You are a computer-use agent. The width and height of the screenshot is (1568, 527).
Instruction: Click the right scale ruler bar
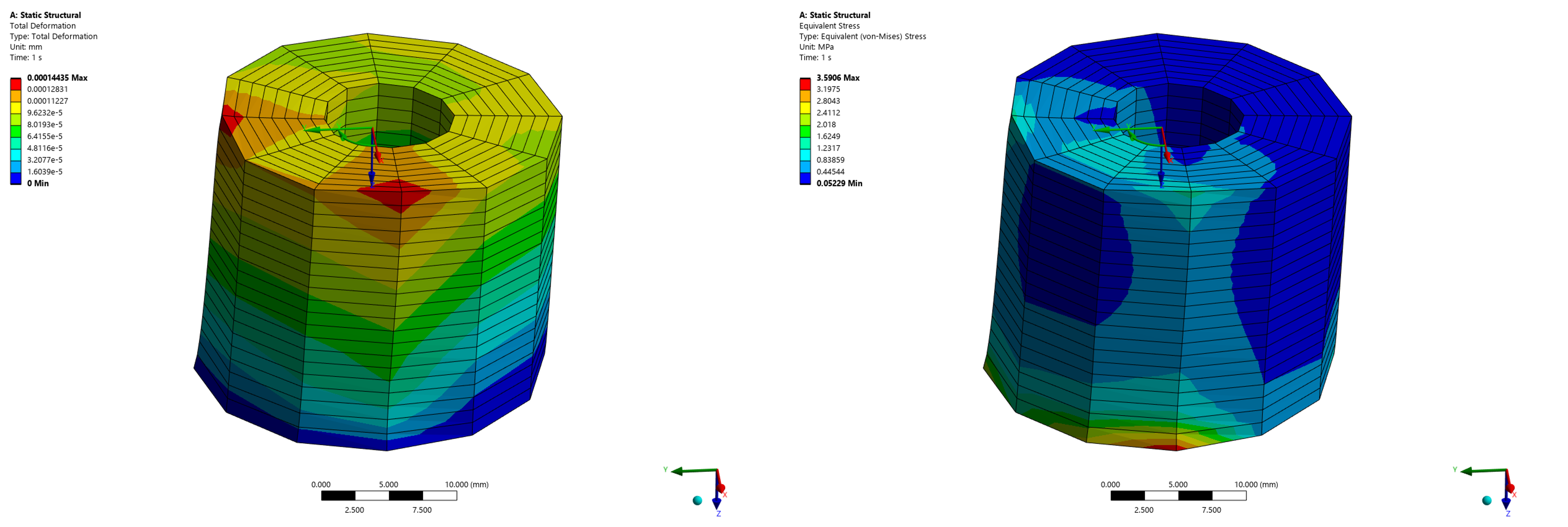point(1179,496)
